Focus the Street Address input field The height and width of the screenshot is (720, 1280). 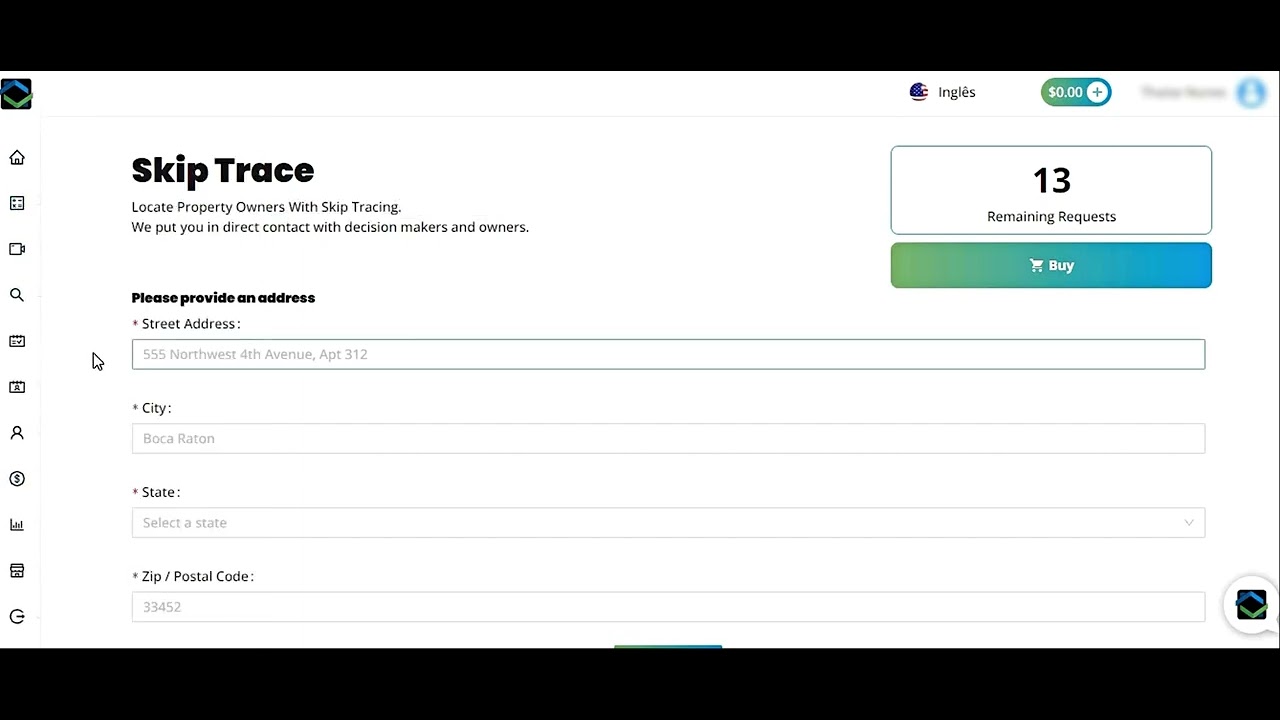click(668, 354)
